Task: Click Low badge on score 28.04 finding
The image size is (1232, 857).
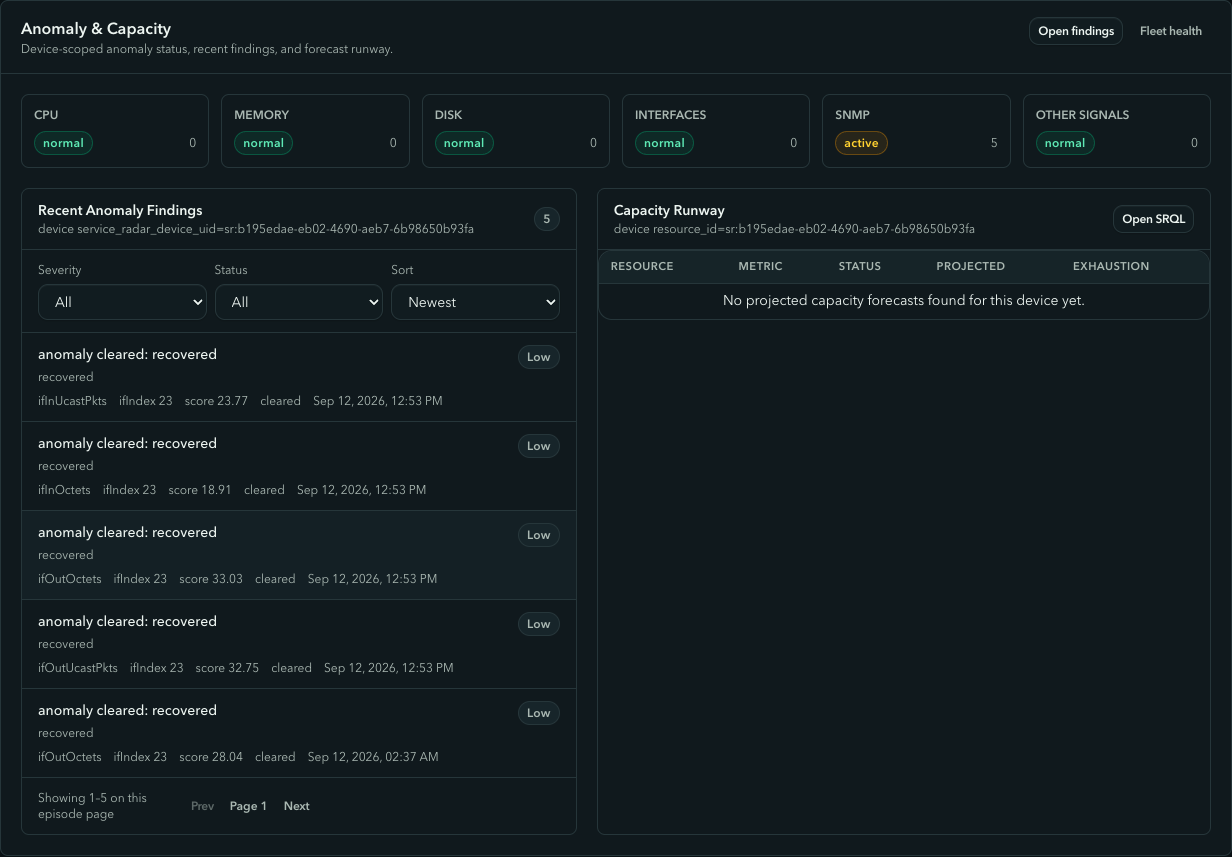Action: click(x=539, y=713)
